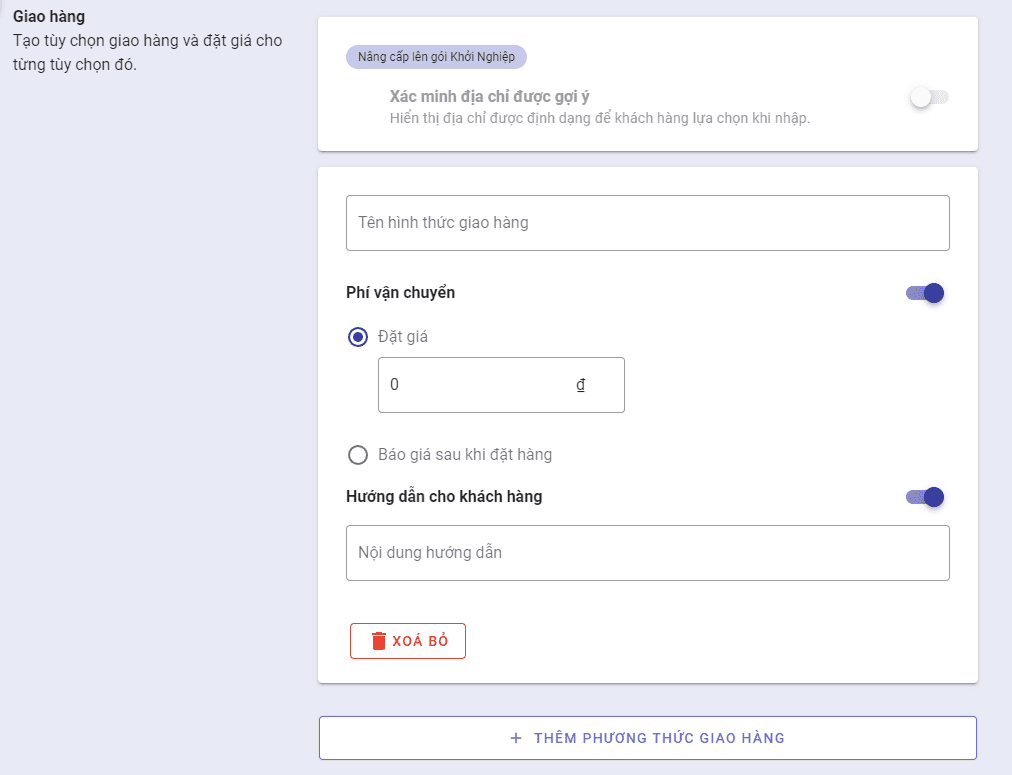1012x775 pixels.
Task: Click the plus icon for adding delivery method
Action: 516,738
